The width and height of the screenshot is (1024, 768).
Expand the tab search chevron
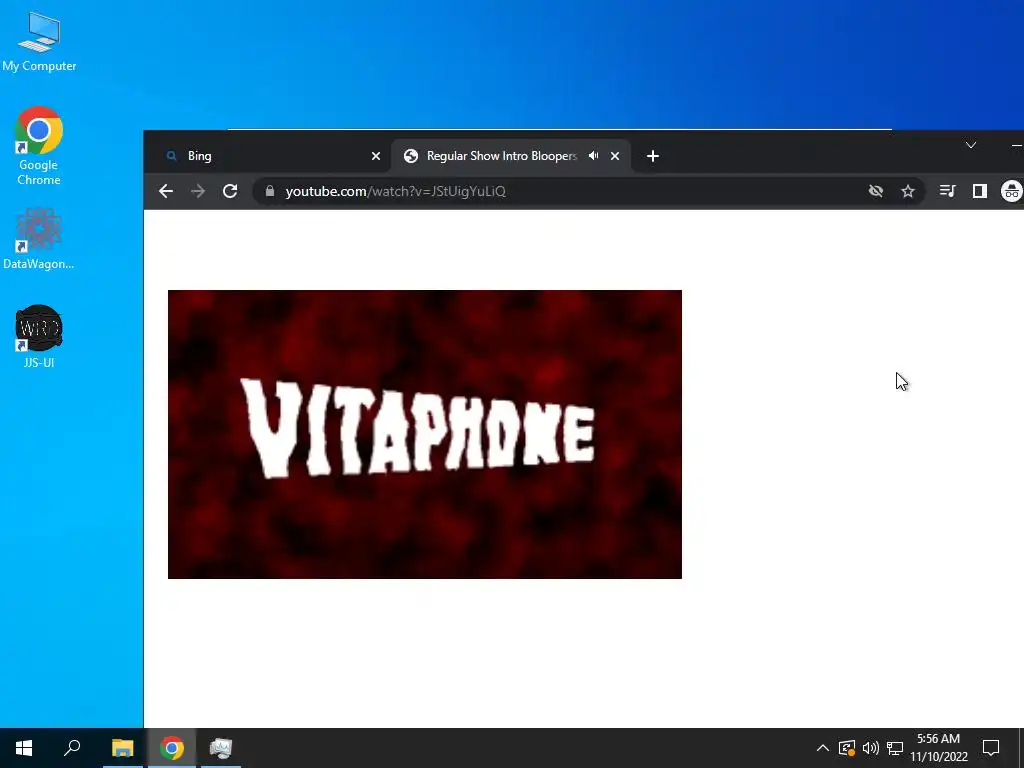970,145
